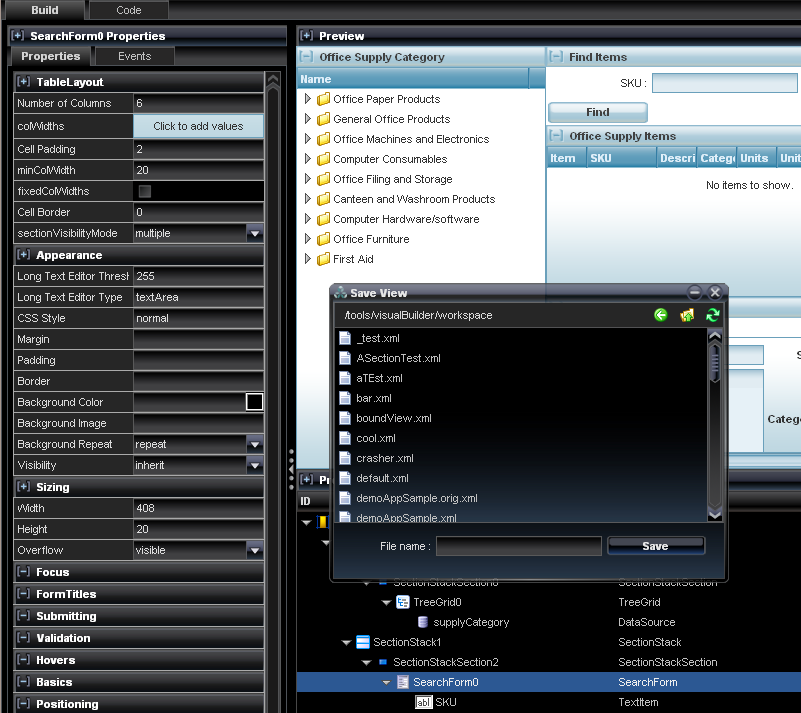Click the crasher.xml file icon
Image resolution: width=801 pixels, height=713 pixels.
(345, 458)
